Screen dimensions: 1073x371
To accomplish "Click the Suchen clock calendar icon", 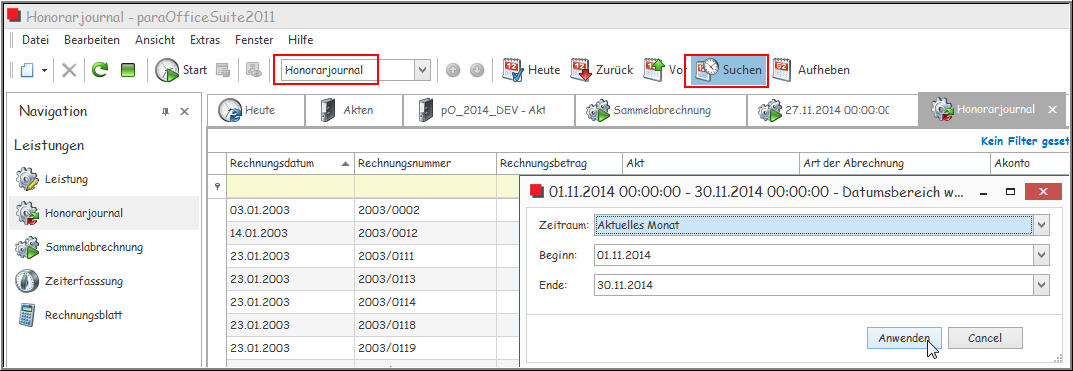I will [x=708, y=69].
